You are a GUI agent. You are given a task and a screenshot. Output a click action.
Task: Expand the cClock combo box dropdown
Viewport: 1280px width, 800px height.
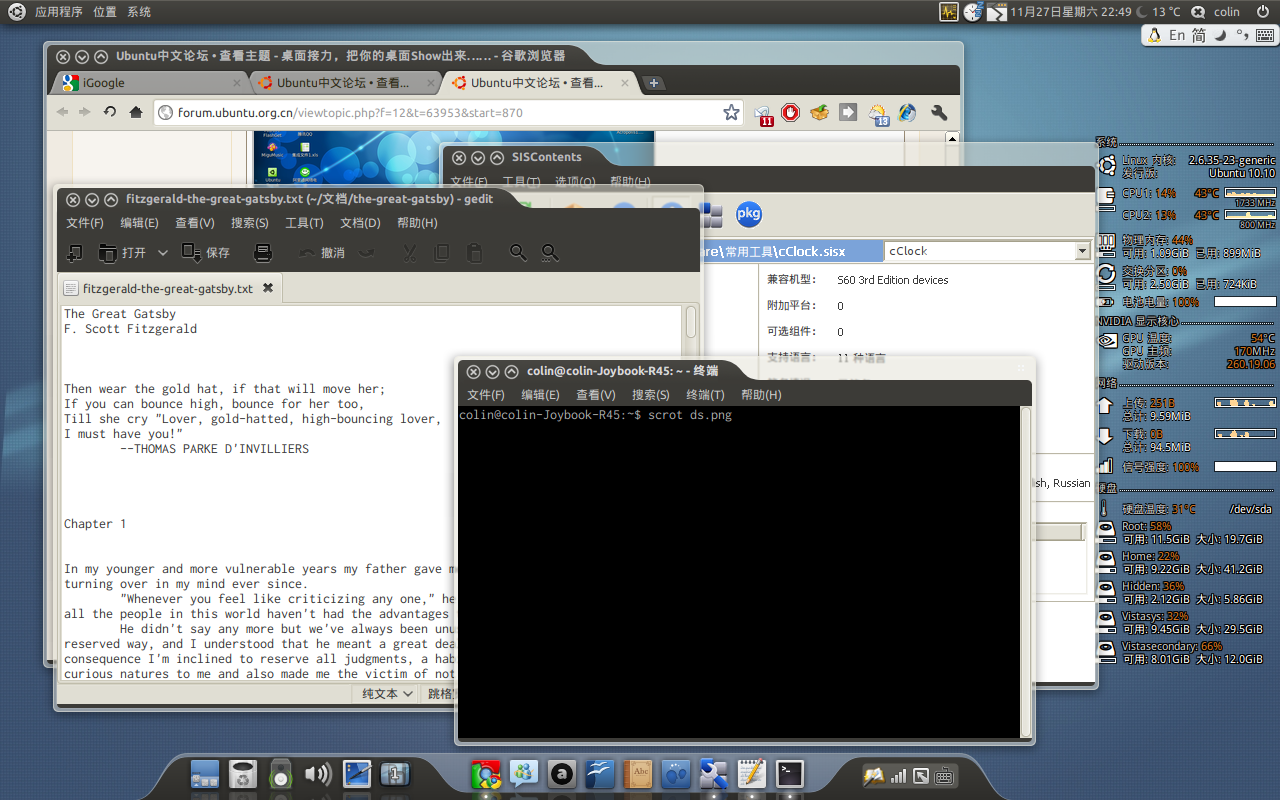1082,251
